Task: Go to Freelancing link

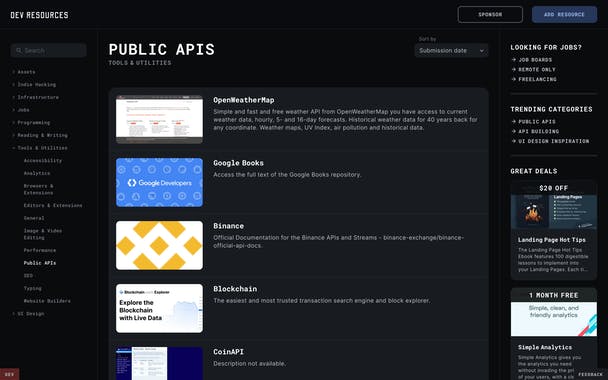Action: 537,79
